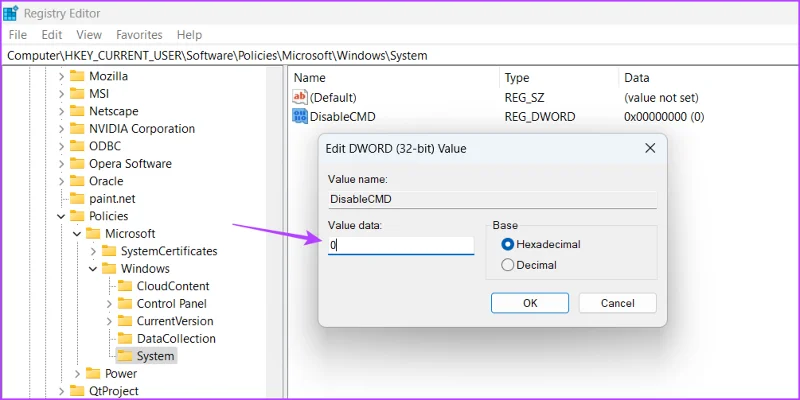Select the DisableCMD value name
This screenshot has width=800, height=400.
tap(342, 117)
